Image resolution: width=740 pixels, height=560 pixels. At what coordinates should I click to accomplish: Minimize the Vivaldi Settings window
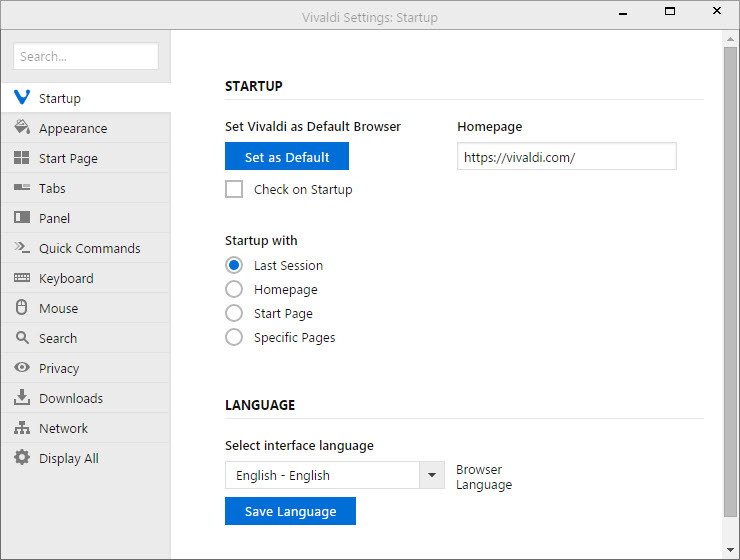pos(623,13)
